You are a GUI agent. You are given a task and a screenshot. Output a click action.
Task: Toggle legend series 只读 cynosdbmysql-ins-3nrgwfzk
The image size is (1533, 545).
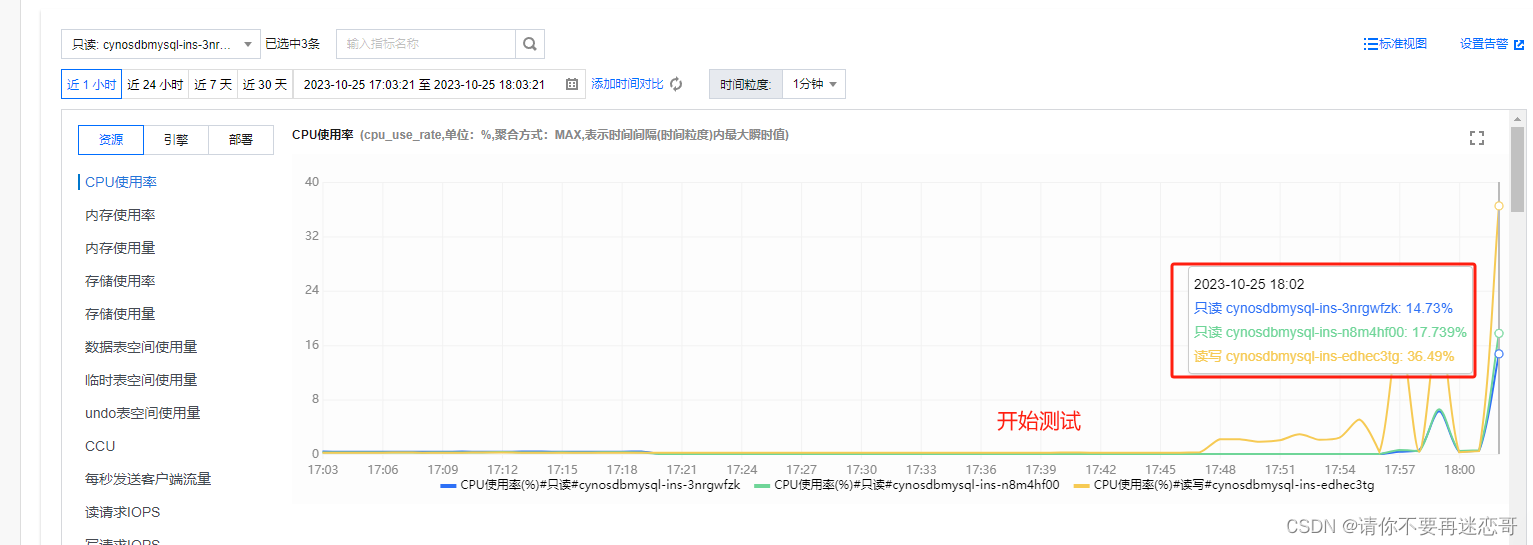pos(590,485)
